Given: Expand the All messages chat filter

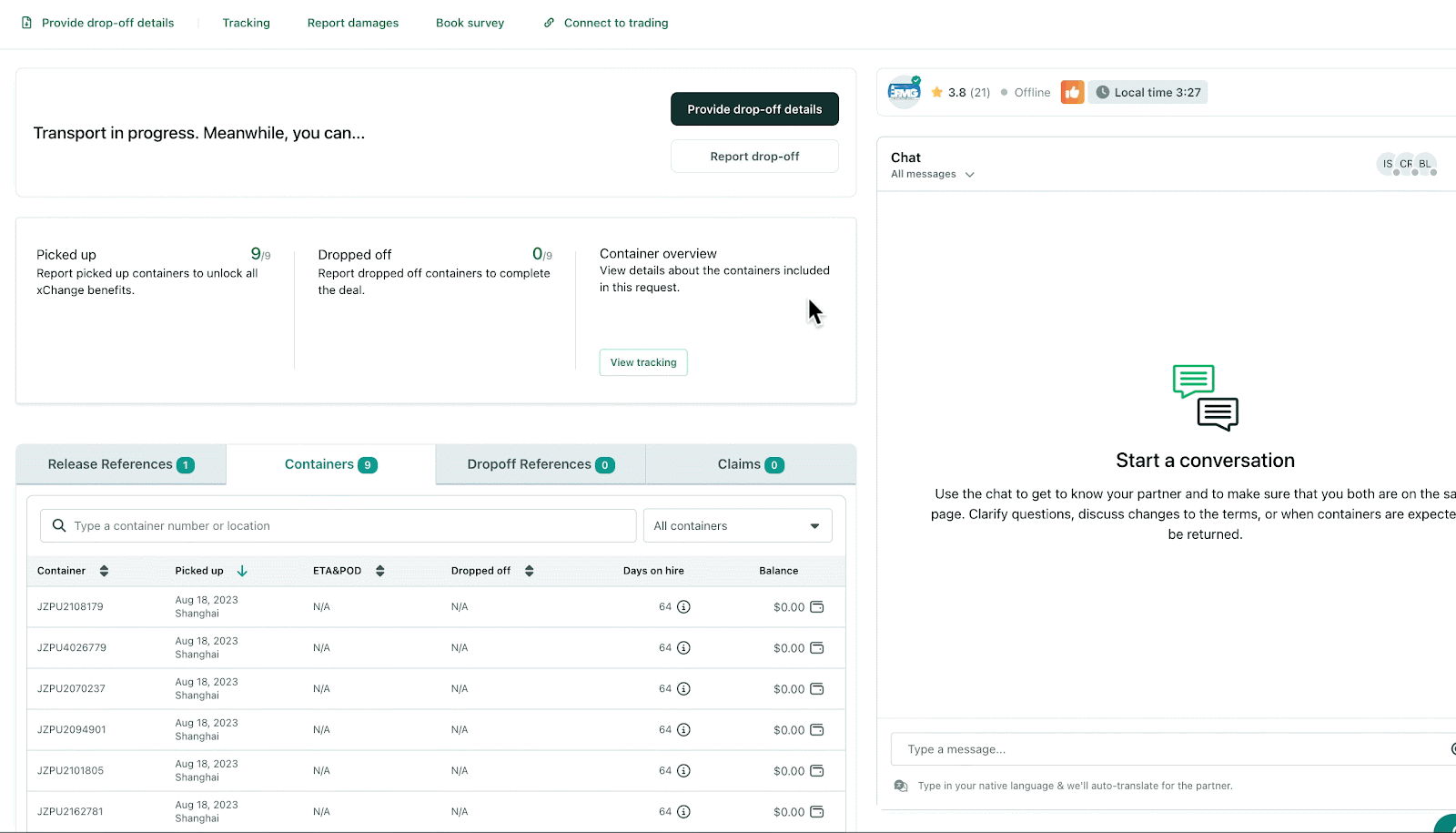Looking at the screenshot, I should coord(970,174).
